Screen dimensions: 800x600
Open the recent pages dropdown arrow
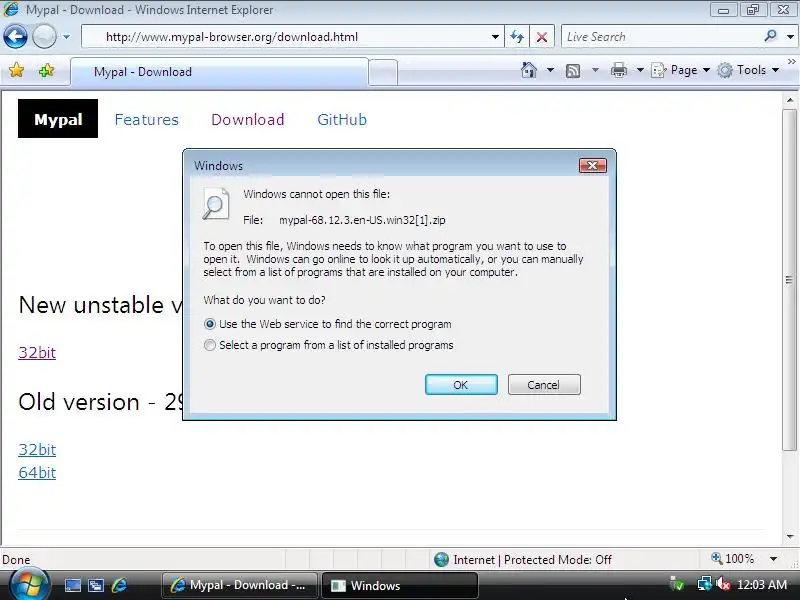click(x=66, y=37)
